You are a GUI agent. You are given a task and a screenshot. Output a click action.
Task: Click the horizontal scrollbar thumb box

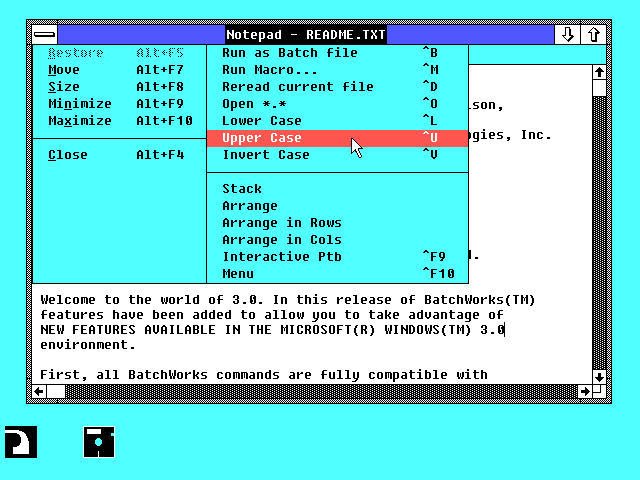click(56, 392)
